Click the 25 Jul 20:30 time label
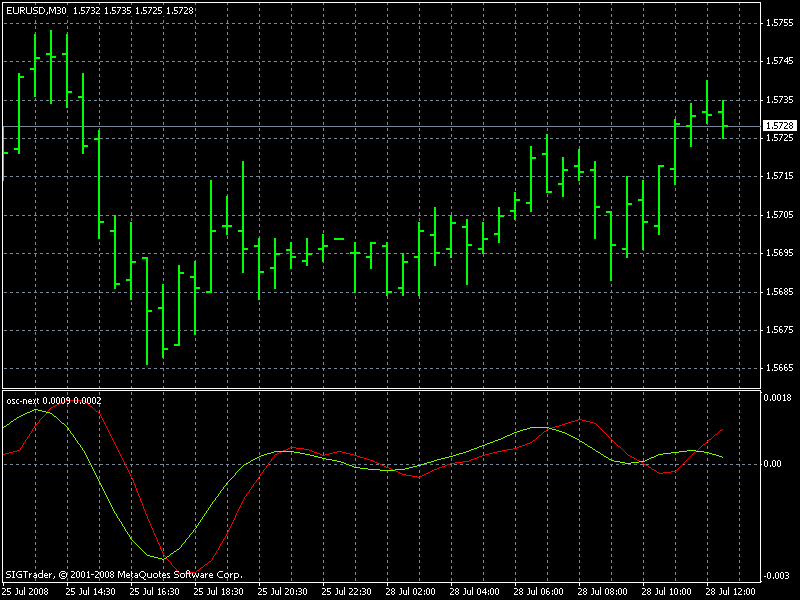The image size is (800, 600). click(283, 592)
